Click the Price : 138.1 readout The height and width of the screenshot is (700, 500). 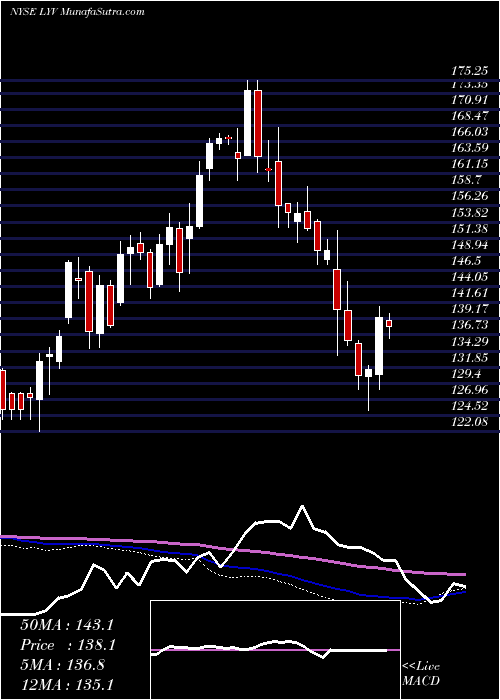click(x=67, y=645)
